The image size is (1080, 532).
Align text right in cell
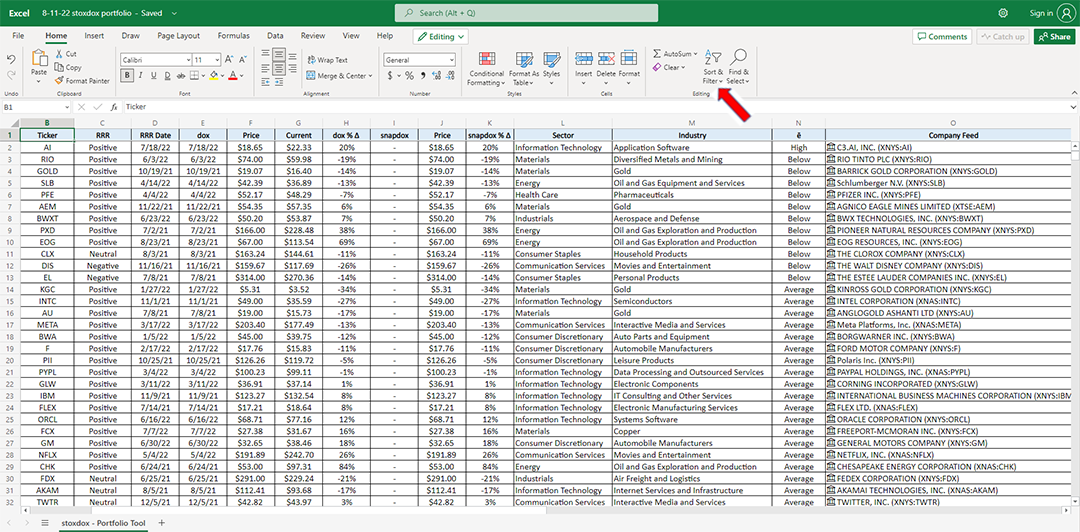(294, 68)
